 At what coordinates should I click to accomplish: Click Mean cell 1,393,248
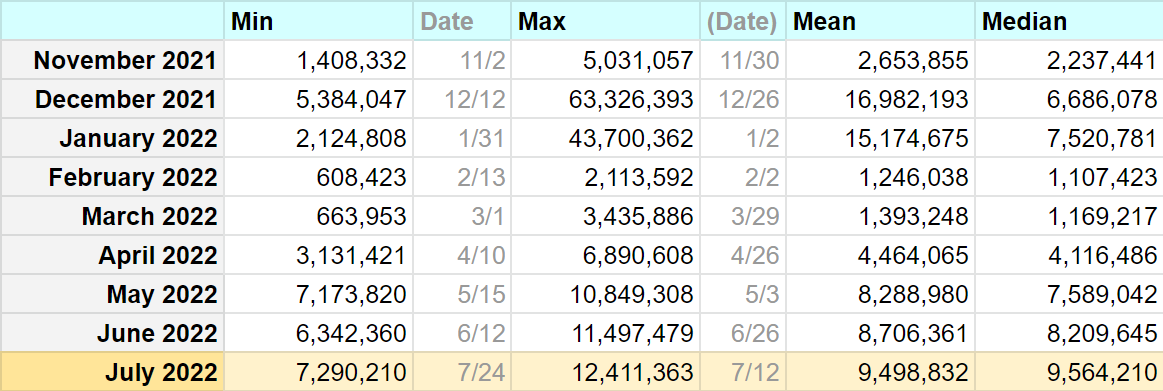880,216
